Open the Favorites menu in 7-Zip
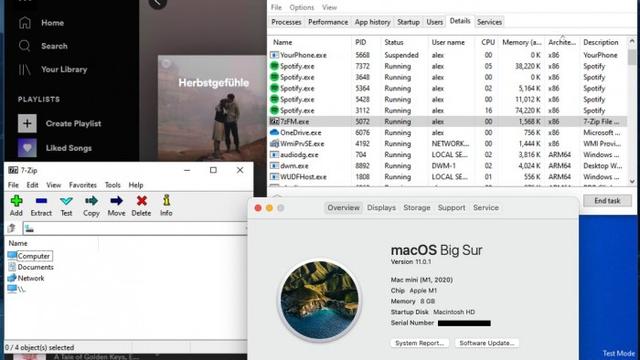This screenshot has height=360, width=640. point(83,185)
